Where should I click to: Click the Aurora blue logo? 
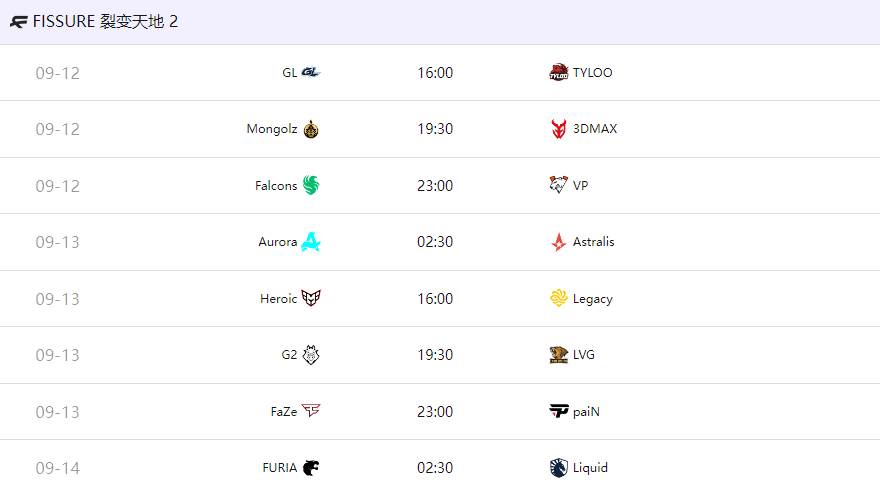point(311,242)
